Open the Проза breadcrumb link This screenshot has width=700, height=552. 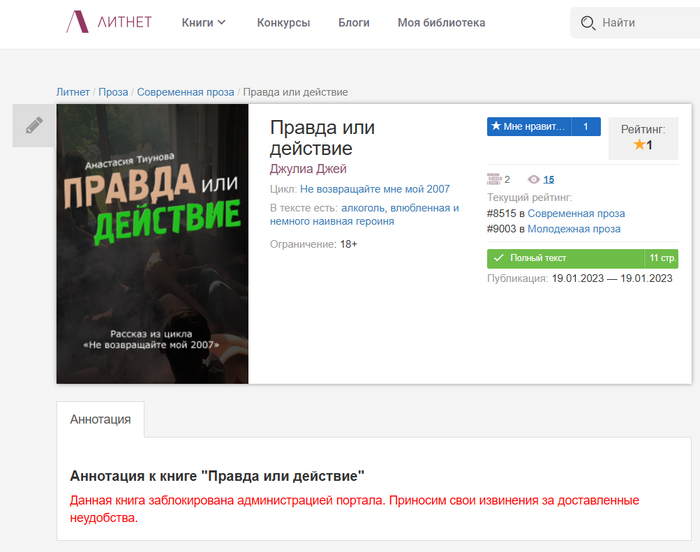[113, 92]
